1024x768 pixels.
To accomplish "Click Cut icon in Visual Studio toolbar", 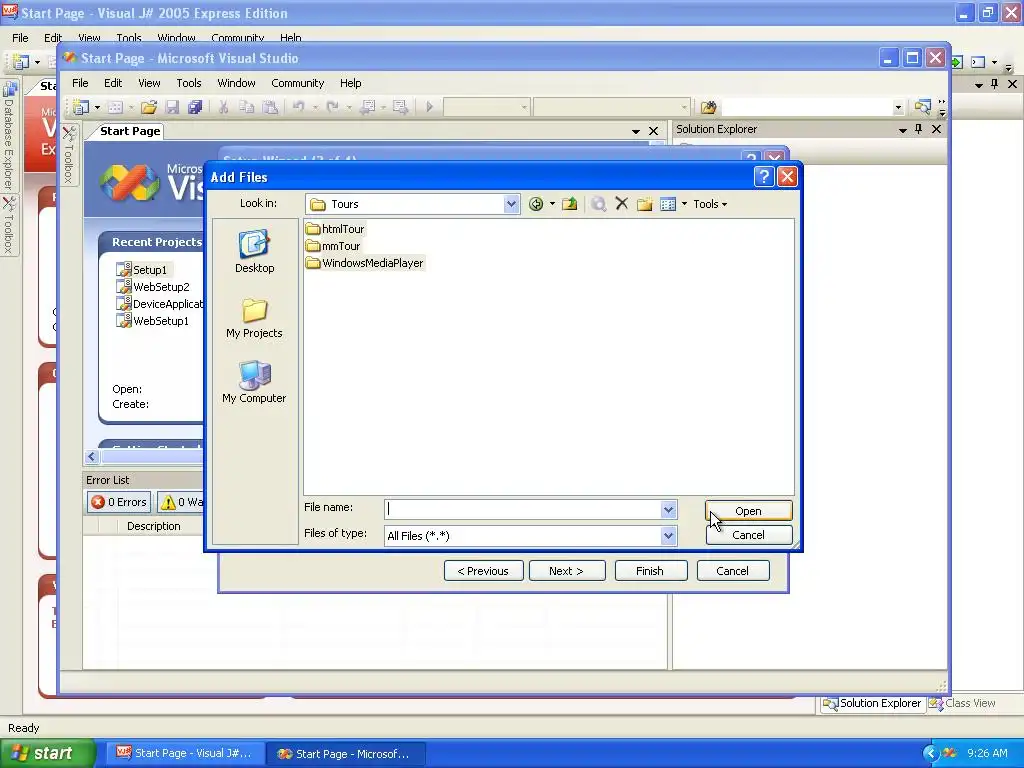I will click(x=223, y=107).
